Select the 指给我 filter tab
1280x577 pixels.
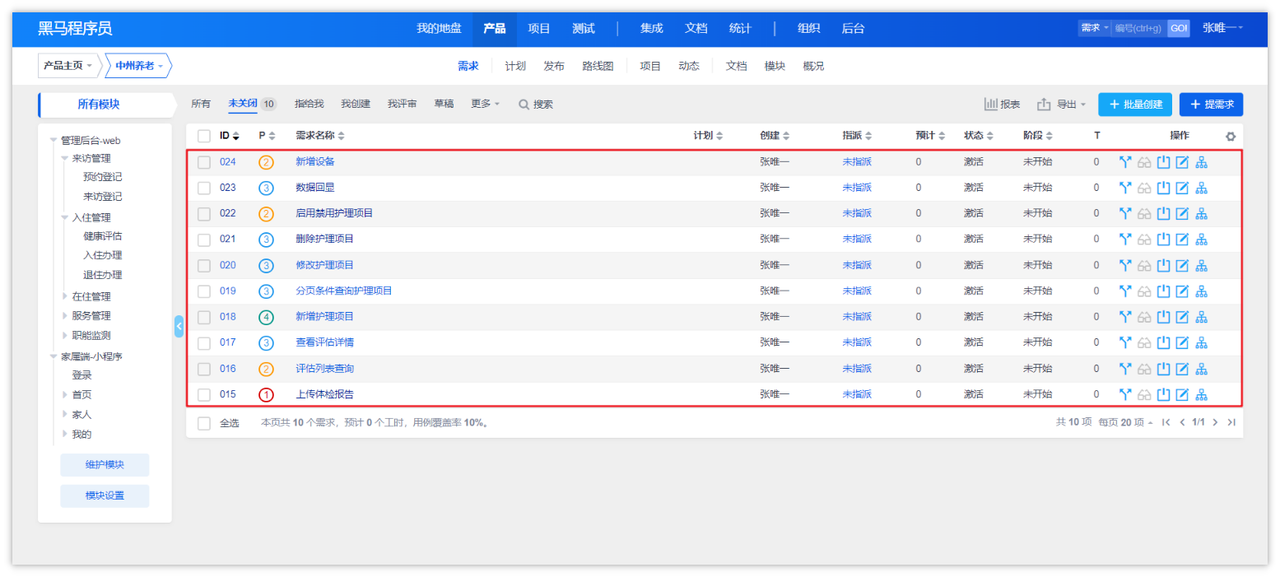pyautogui.click(x=309, y=104)
